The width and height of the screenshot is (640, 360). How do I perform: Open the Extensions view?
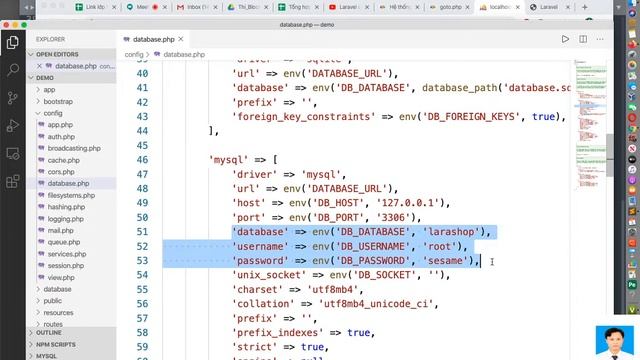pos(13,181)
